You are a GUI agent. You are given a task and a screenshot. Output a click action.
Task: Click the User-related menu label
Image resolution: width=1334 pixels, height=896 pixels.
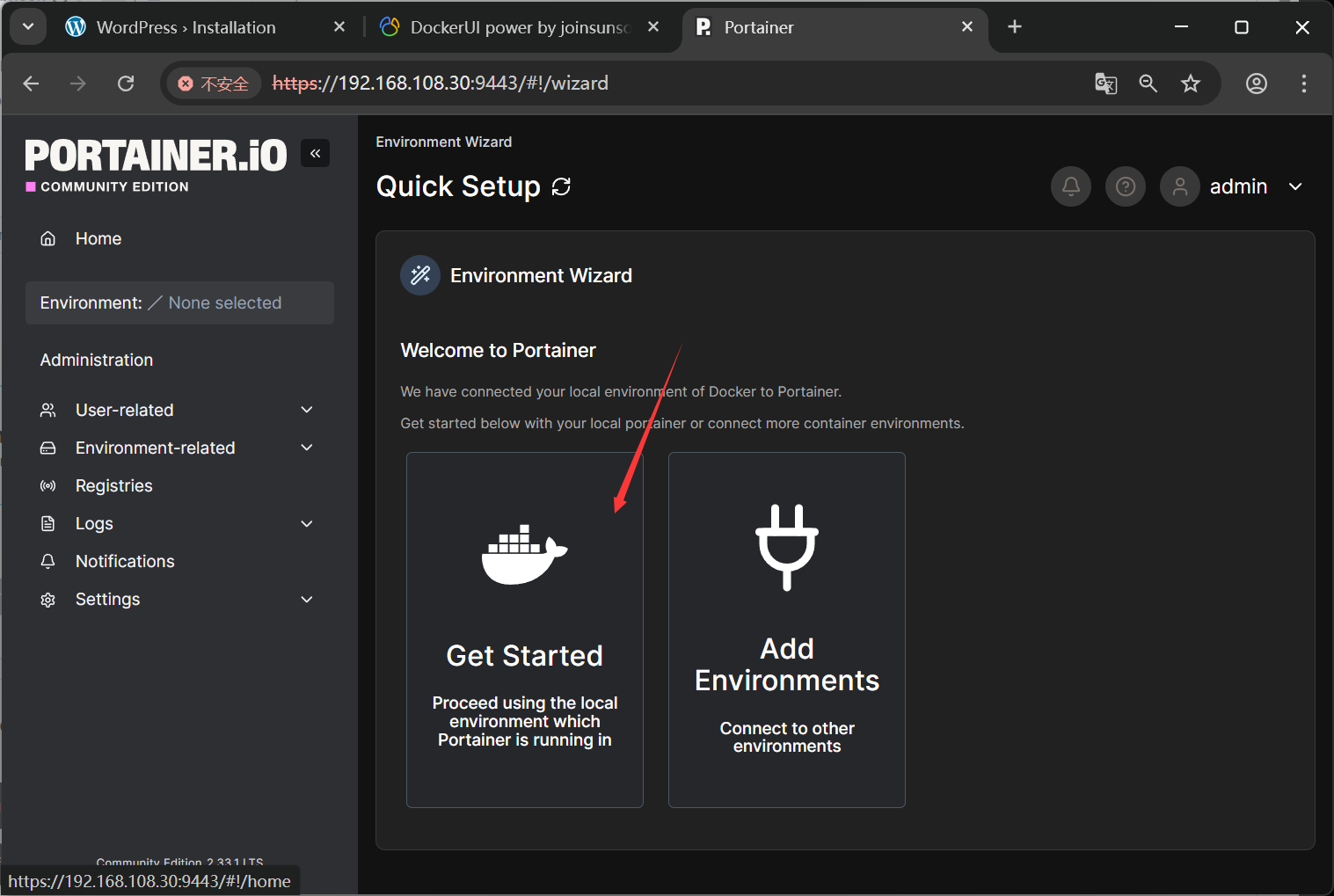click(125, 410)
